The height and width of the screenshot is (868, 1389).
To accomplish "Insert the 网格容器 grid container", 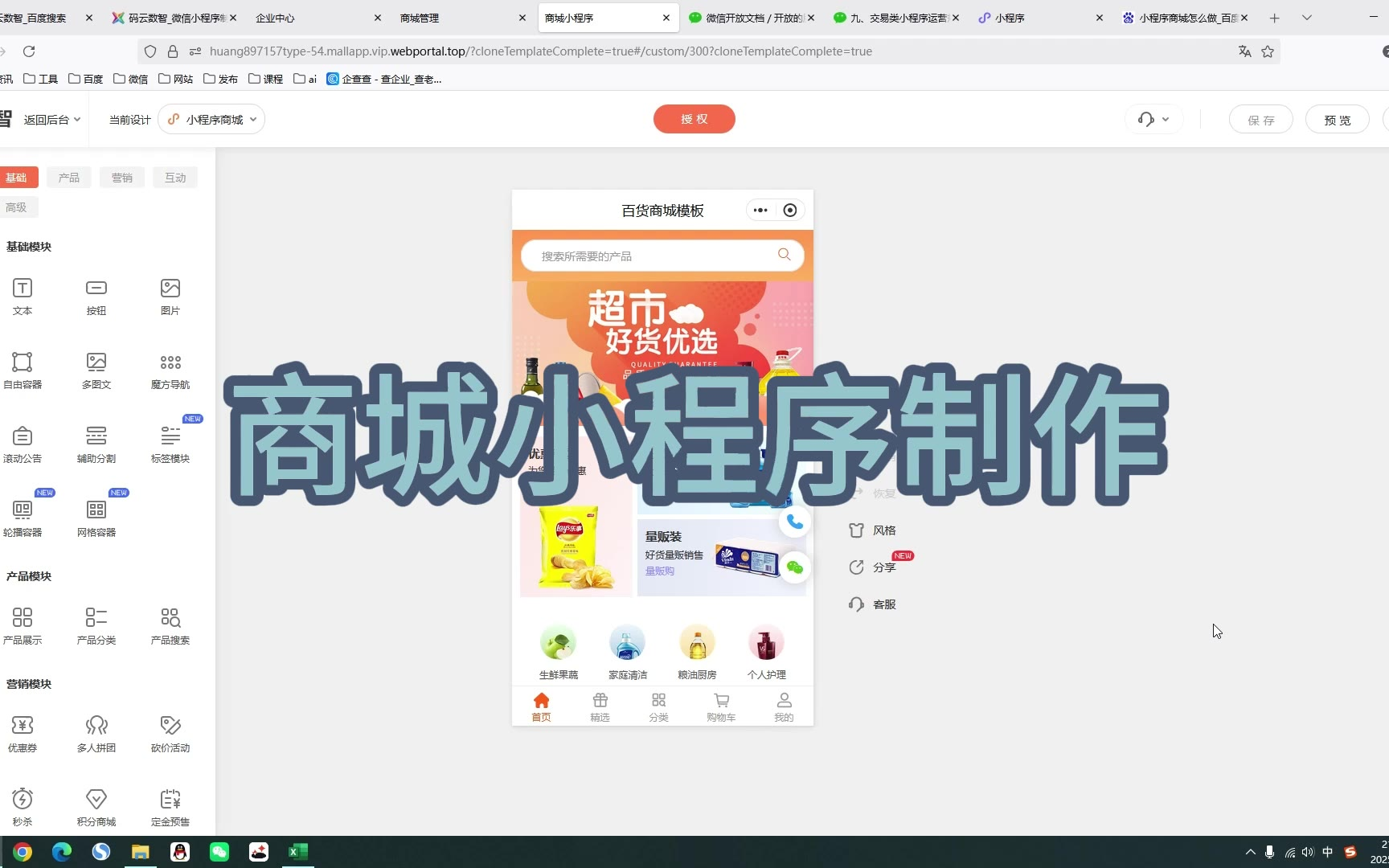I will click(96, 518).
